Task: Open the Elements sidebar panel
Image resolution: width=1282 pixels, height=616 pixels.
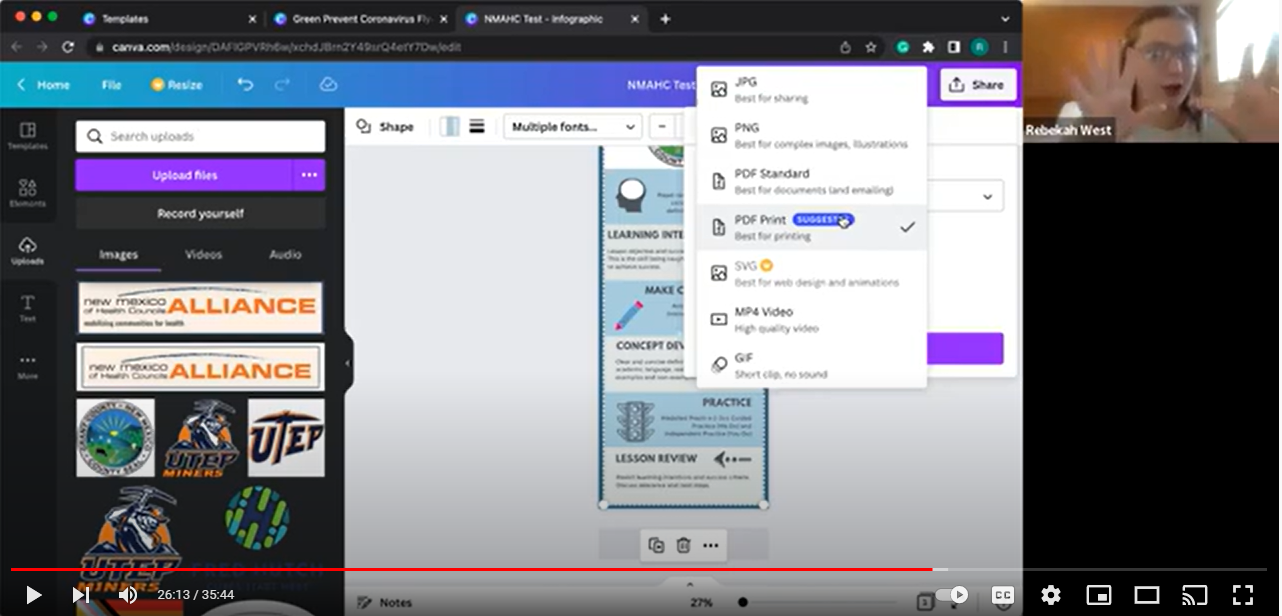Action: tap(28, 192)
